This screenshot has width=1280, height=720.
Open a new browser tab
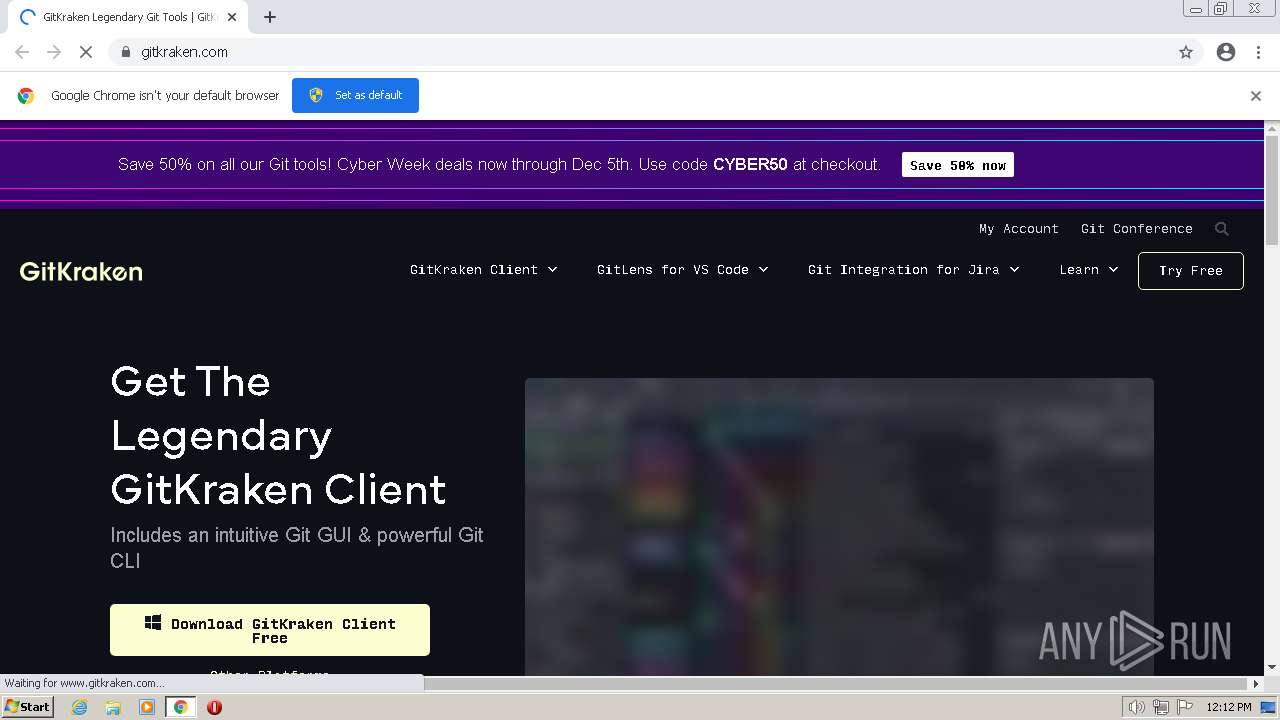pos(270,17)
